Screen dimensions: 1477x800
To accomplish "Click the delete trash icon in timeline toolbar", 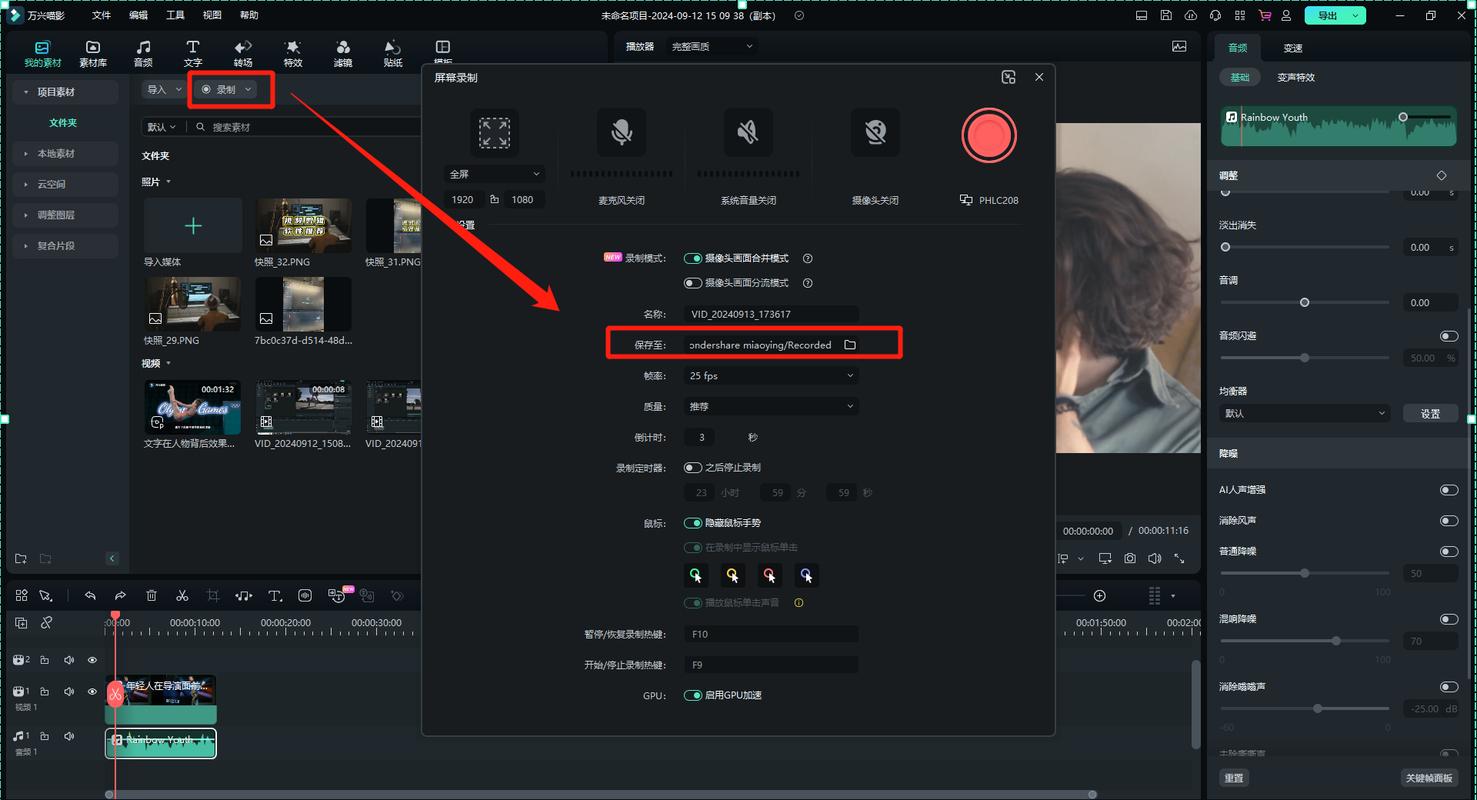I will click(151, 596).
